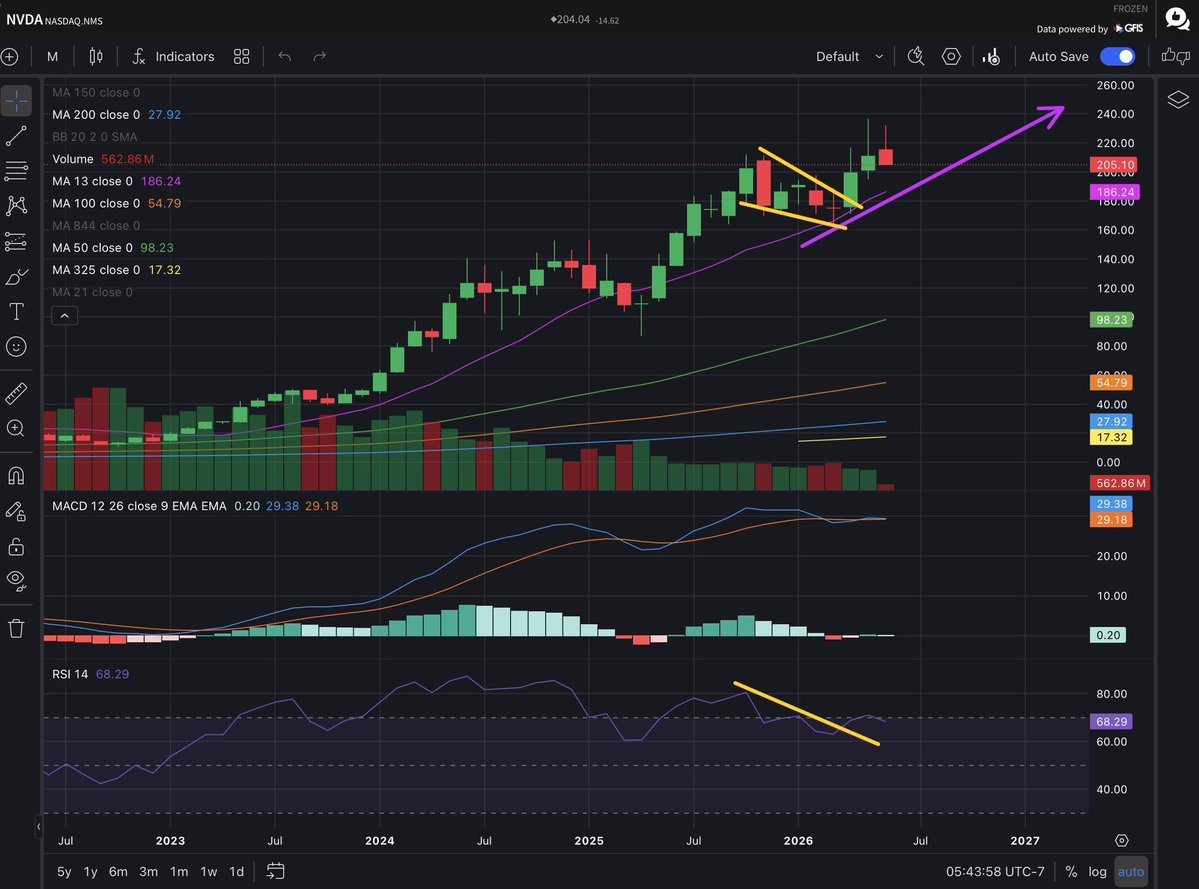1199x889 pixels.
Task: Select the MA 100 close legend entry
Action: (116, 203)
